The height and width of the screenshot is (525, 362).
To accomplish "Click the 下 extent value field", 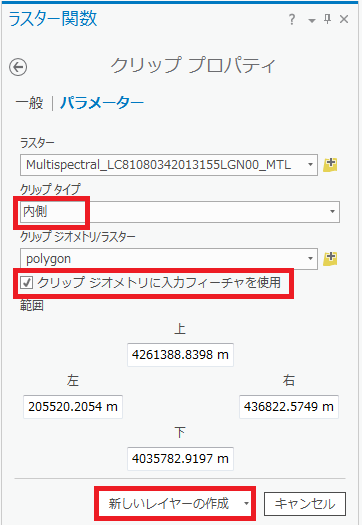I will 180,459.
